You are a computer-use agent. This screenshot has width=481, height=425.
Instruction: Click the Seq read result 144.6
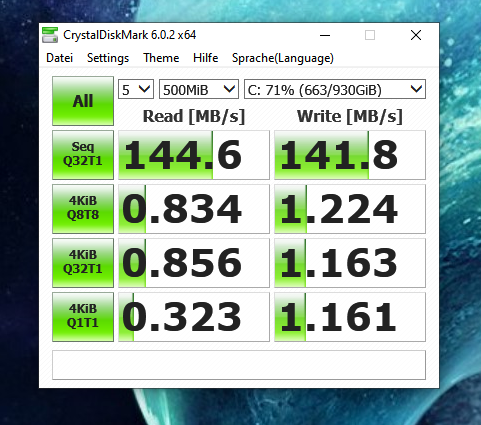pos(194,155)
